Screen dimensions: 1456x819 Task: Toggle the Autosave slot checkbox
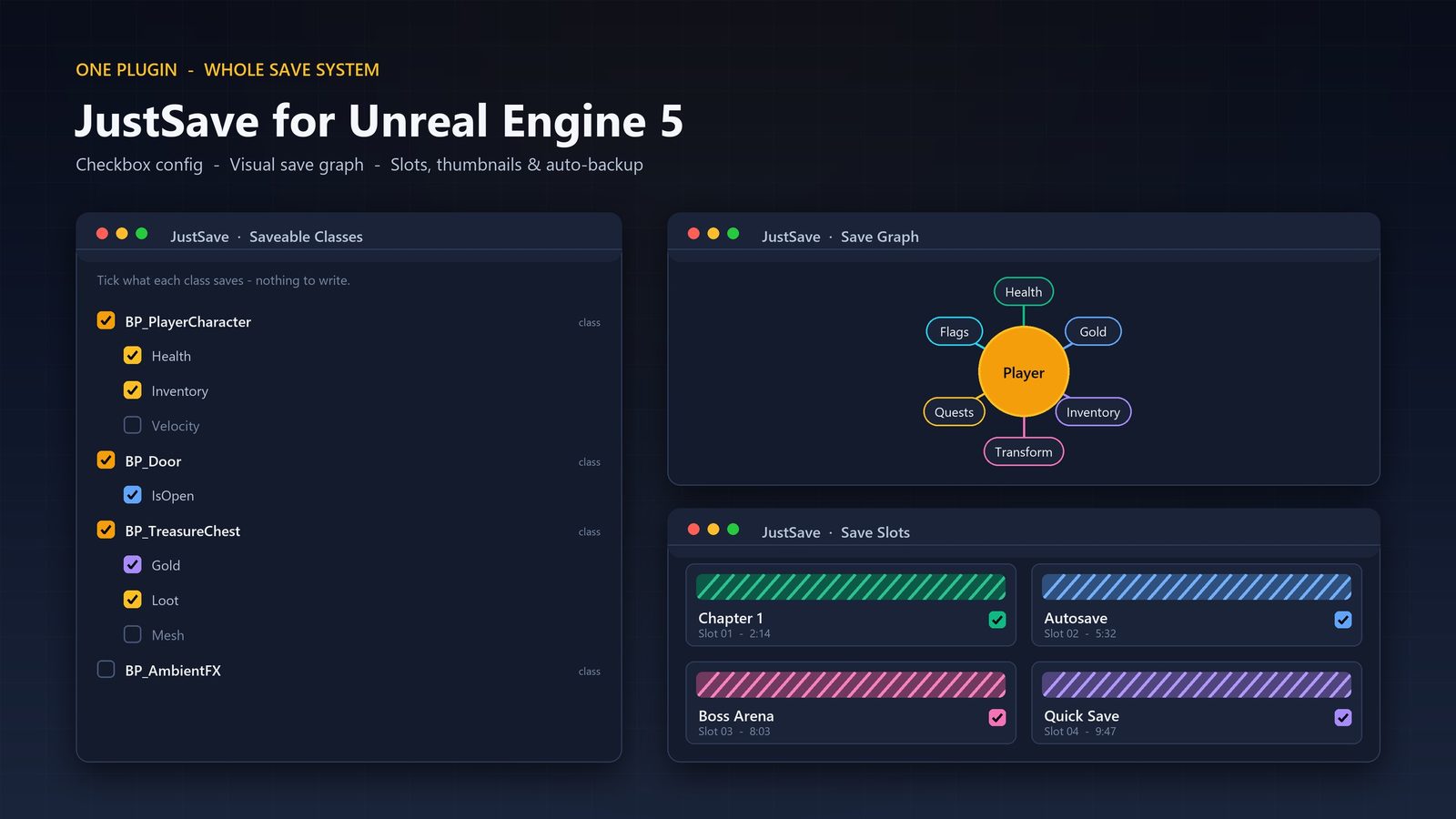pos(1343,620)
